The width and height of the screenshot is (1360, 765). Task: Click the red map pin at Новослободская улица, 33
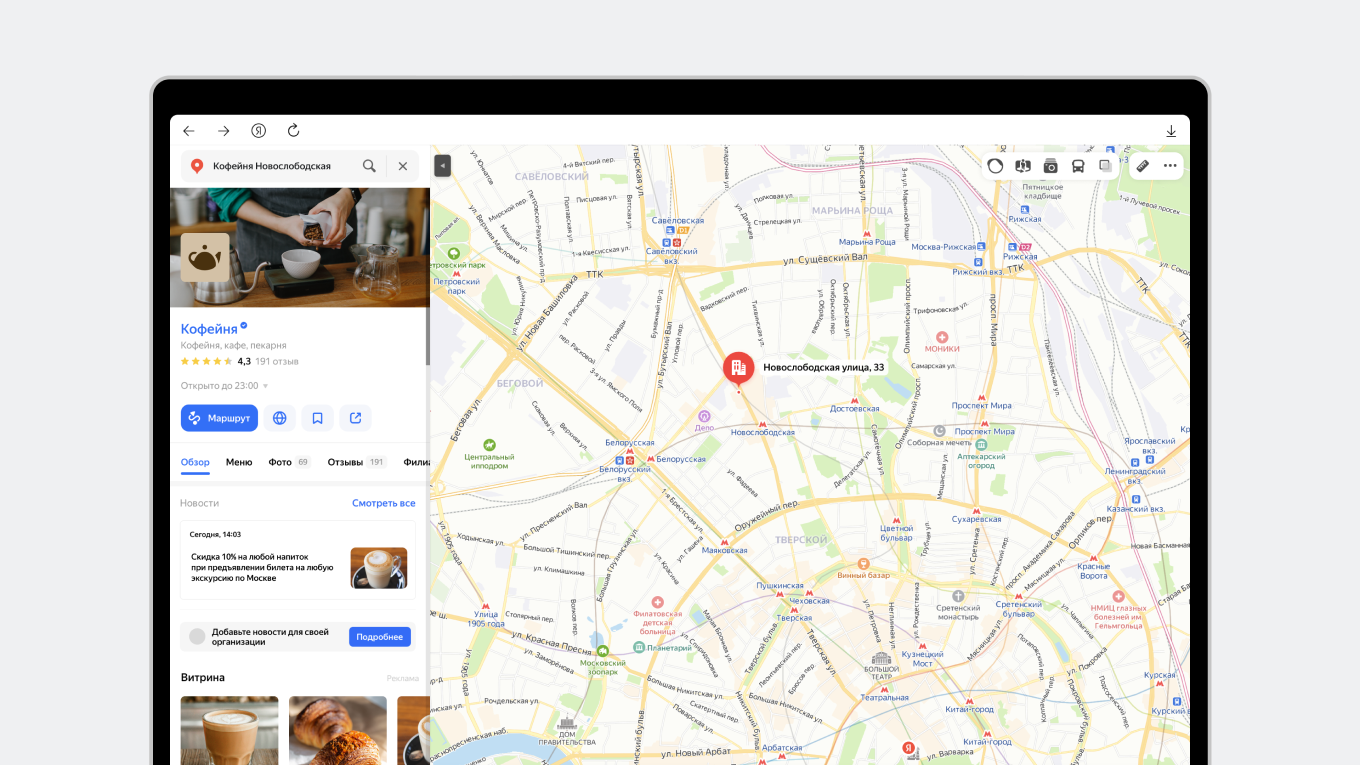[739, 369]
